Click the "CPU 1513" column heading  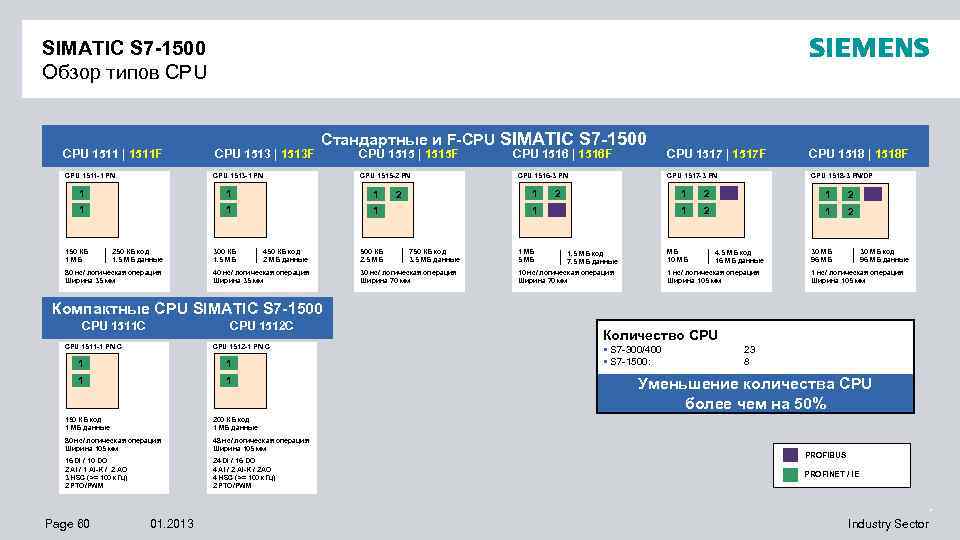[242, 154]
